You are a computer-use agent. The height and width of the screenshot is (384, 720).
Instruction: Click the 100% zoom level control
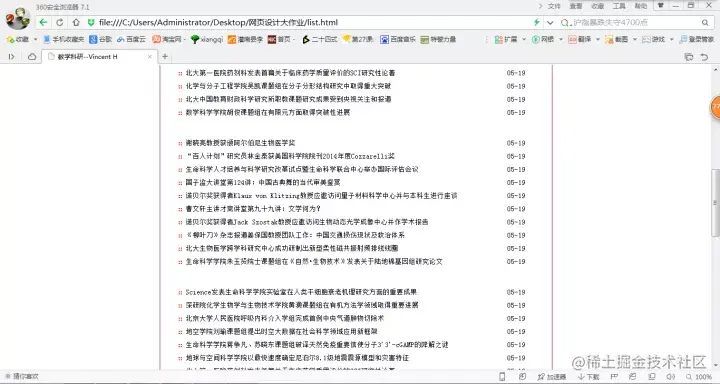699,377
